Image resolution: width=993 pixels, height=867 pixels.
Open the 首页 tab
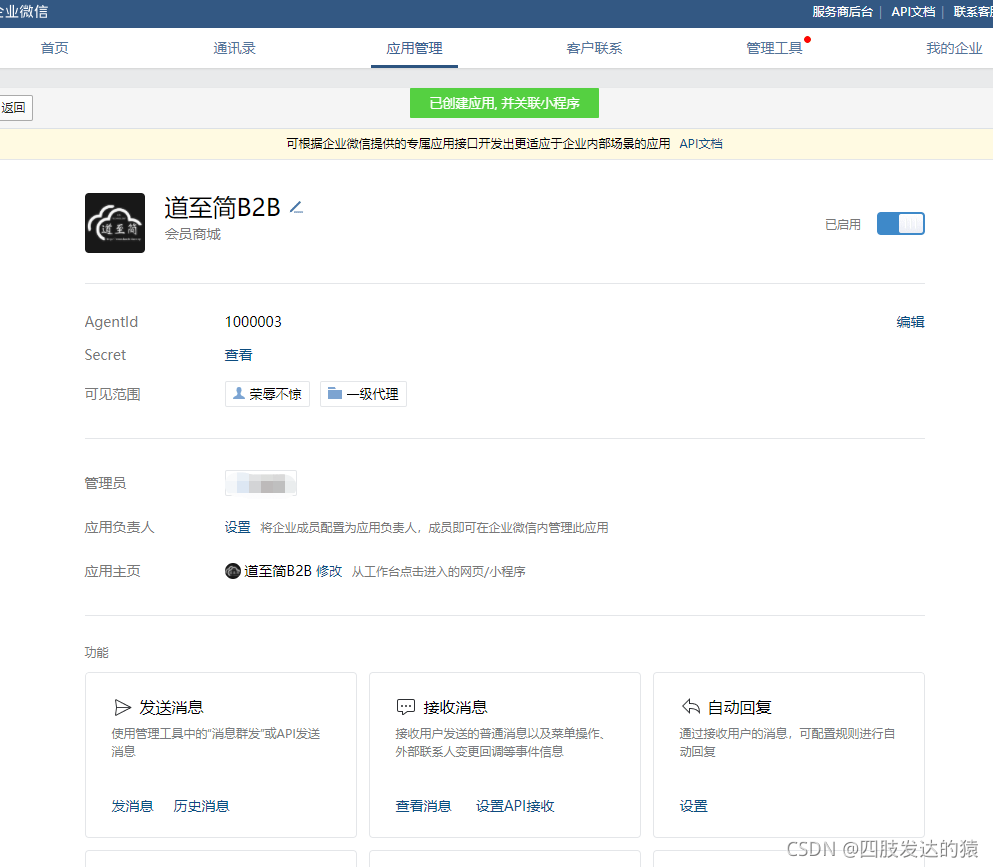[x=54, y=48]
